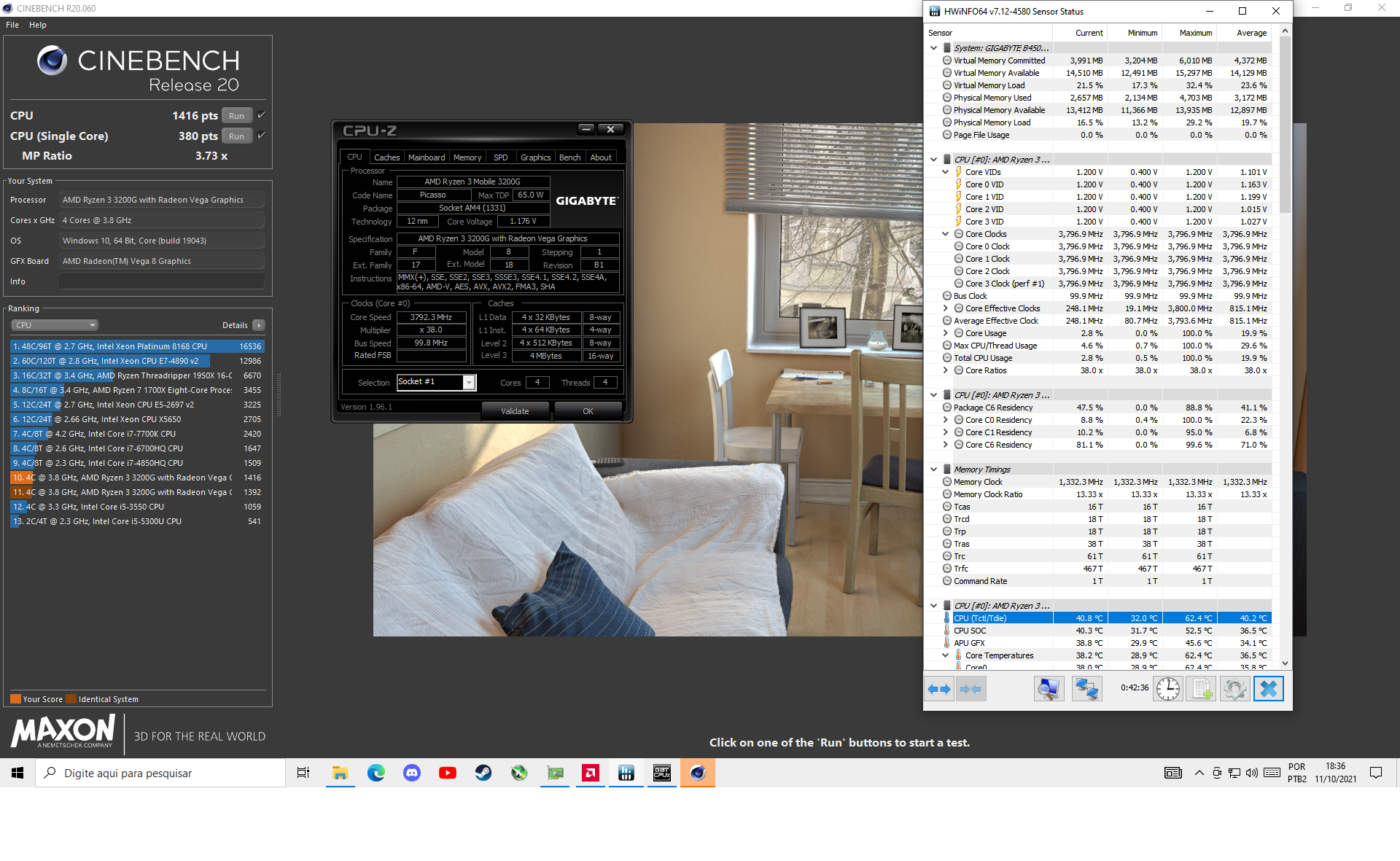
Task: Collapse Core VIDs tree node
Action: (946, 172)
